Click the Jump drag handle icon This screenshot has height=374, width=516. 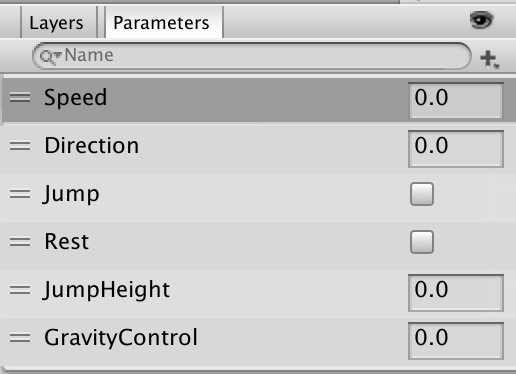coord(20,194)
